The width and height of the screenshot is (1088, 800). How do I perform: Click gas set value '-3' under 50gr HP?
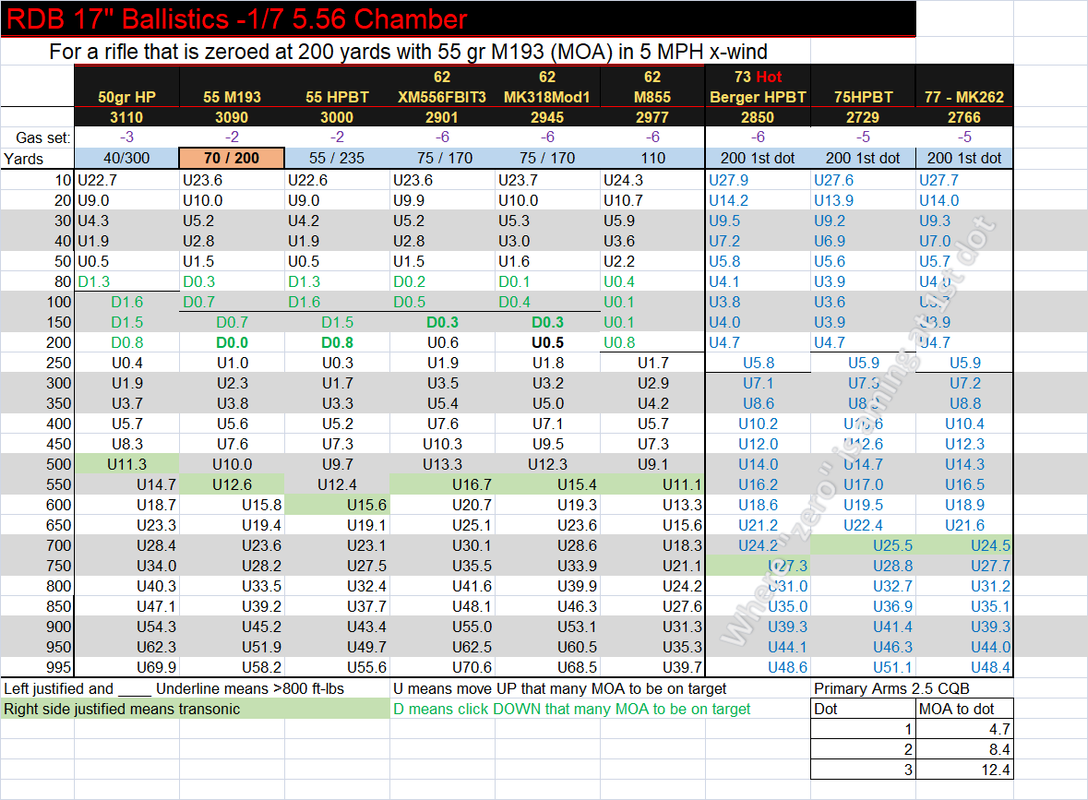point(126,137)
